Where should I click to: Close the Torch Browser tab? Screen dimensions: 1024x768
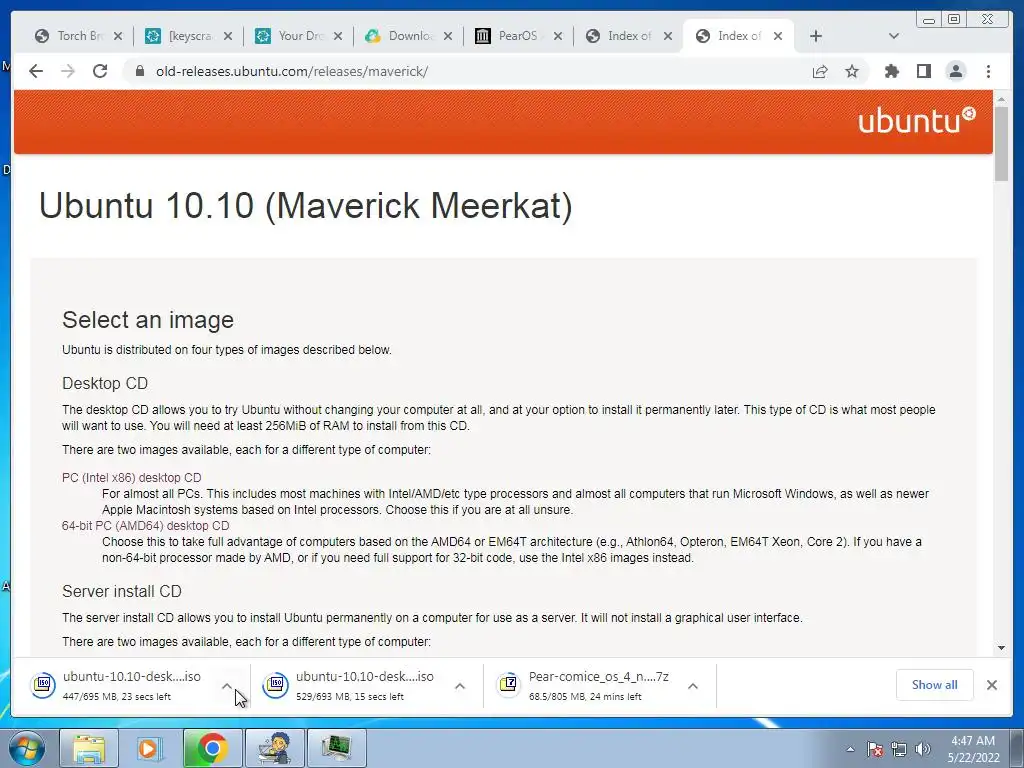118,36
